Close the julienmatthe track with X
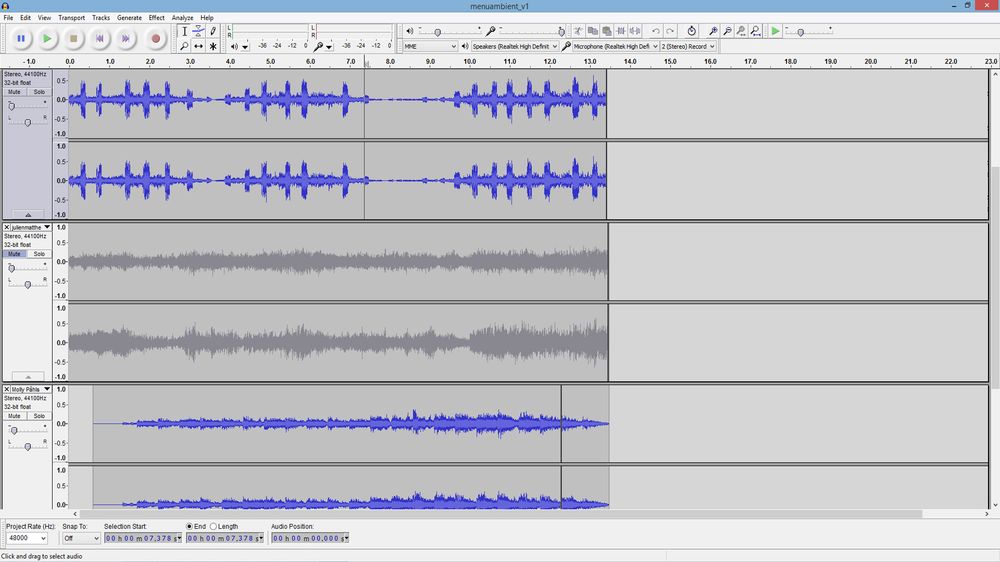Image resolution: width=1000 pixels, height=562 pixels. pos(6,227)
